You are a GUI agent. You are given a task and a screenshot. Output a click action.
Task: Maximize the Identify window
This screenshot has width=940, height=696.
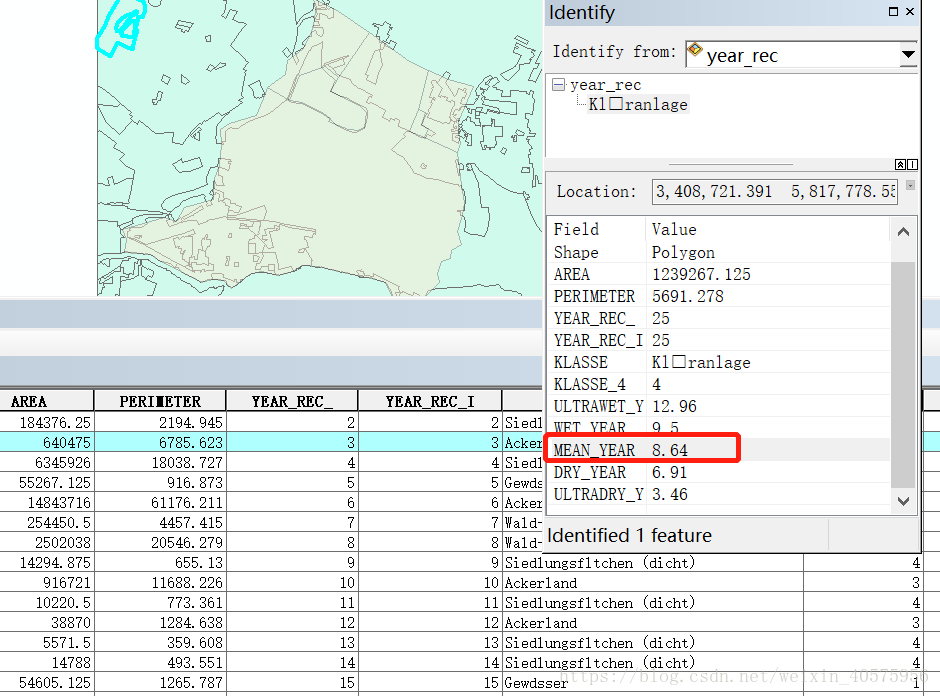(892, 12)
